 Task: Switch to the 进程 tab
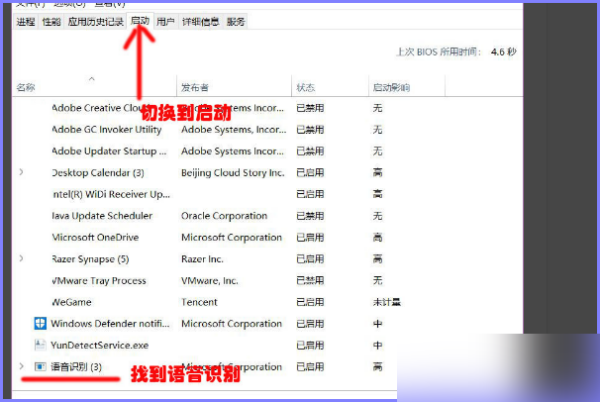pyautogui.click(x=26, y=22)
